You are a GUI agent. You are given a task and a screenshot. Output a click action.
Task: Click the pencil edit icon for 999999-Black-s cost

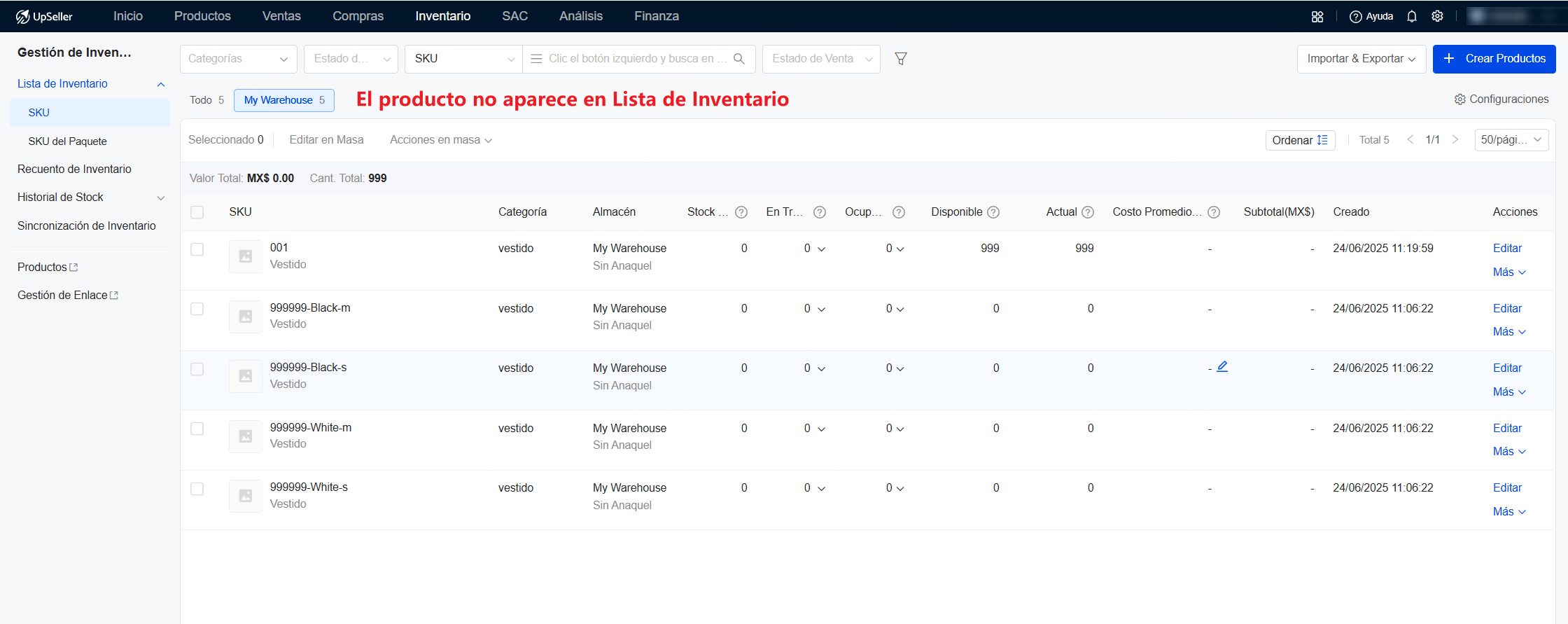pos(1222,366)
